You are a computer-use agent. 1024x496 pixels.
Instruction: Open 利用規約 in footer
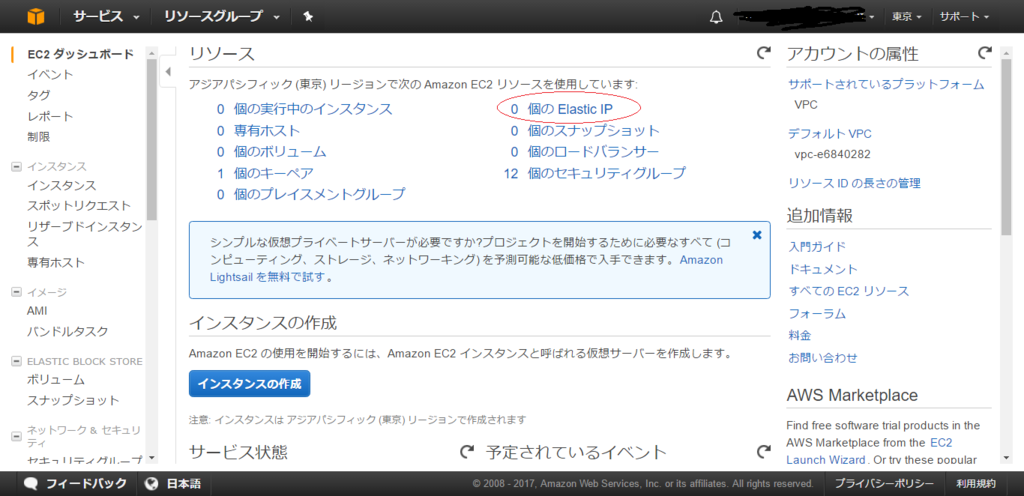pos(976,484)
